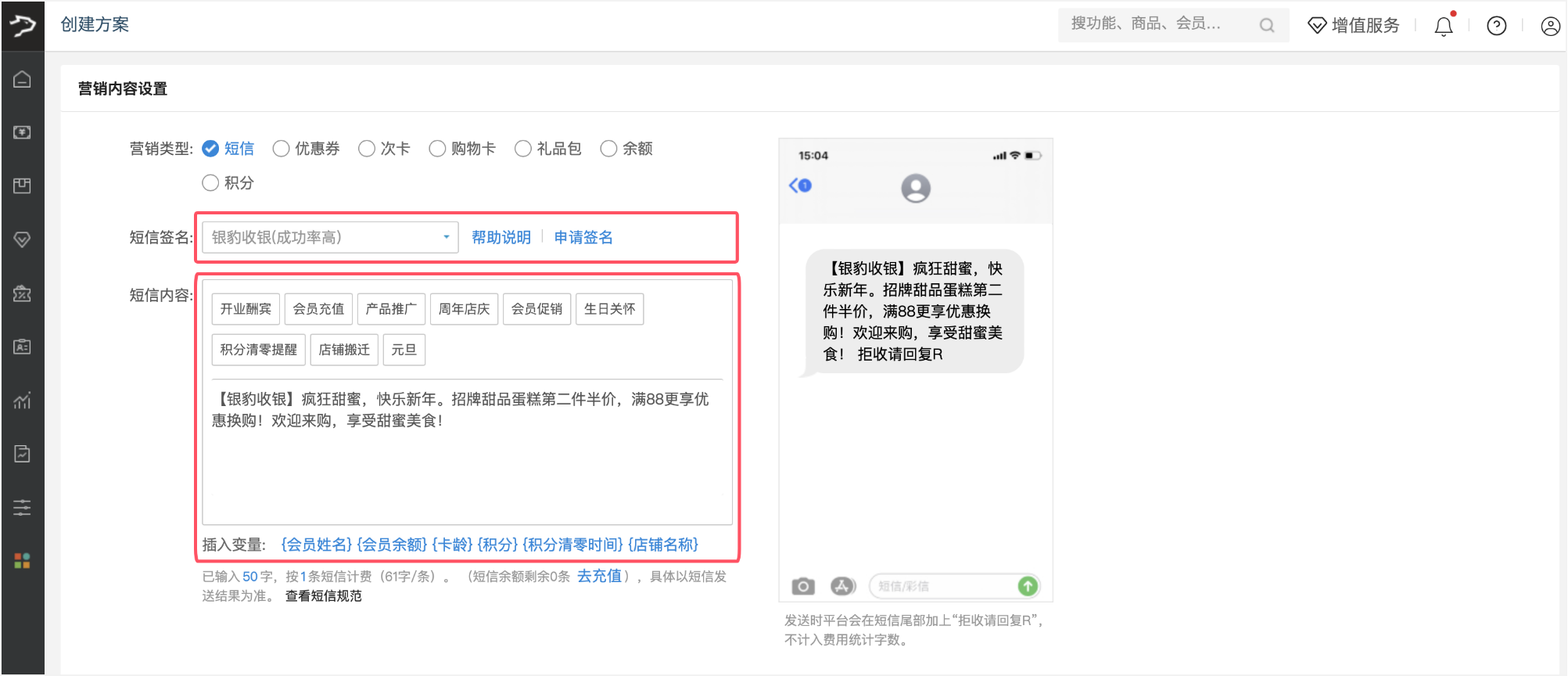Select the 礼品包 marketing type
The width and height of the screenshot is (1568, 676).
[x=523, y=149]
